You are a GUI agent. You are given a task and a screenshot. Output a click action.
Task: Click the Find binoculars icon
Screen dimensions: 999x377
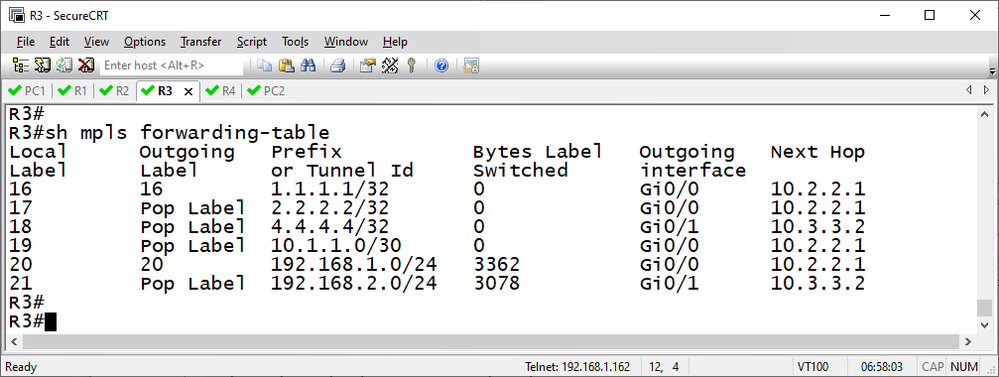(x=308, y=65)
